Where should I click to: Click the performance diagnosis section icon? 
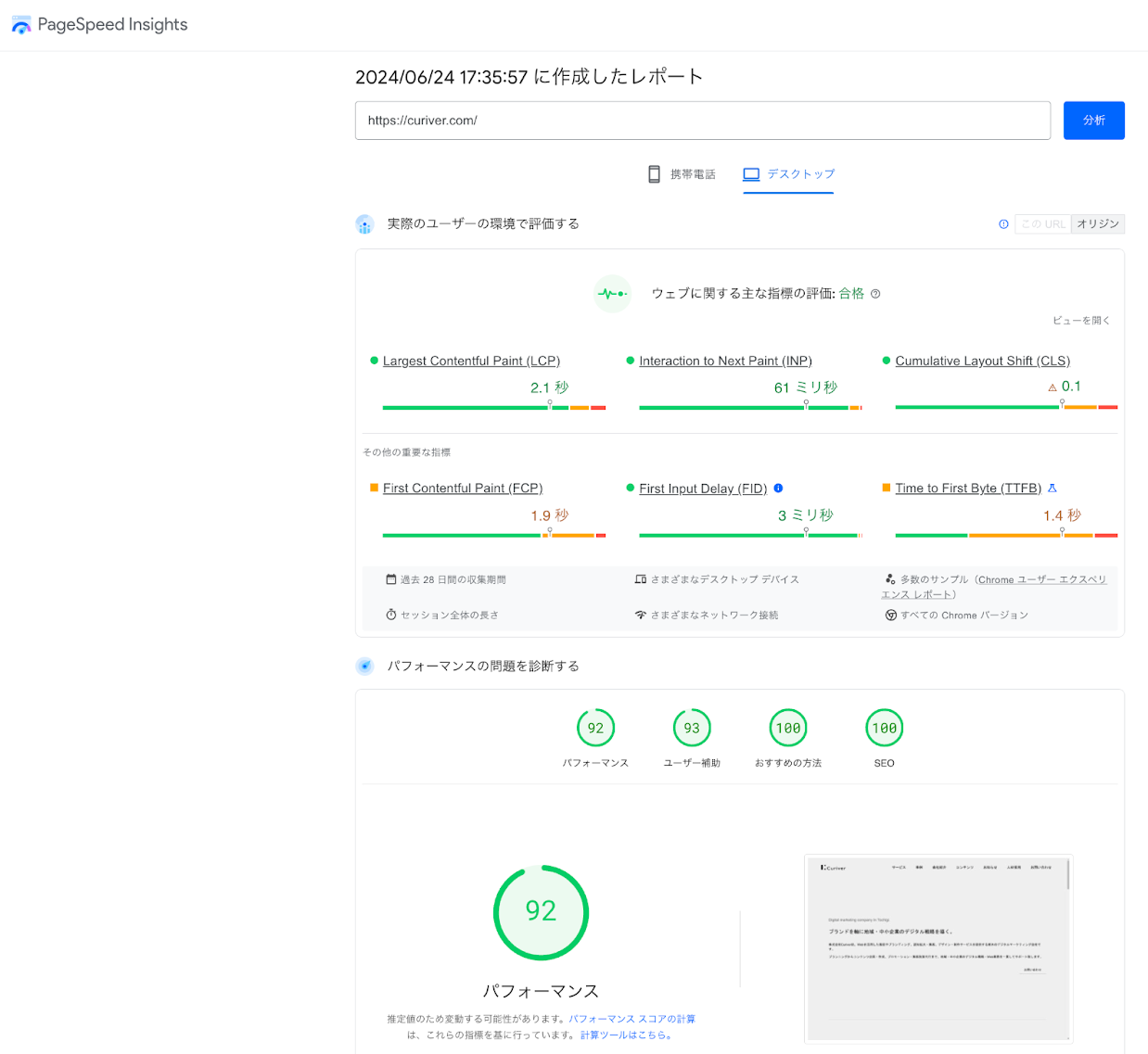coord(365,667)
